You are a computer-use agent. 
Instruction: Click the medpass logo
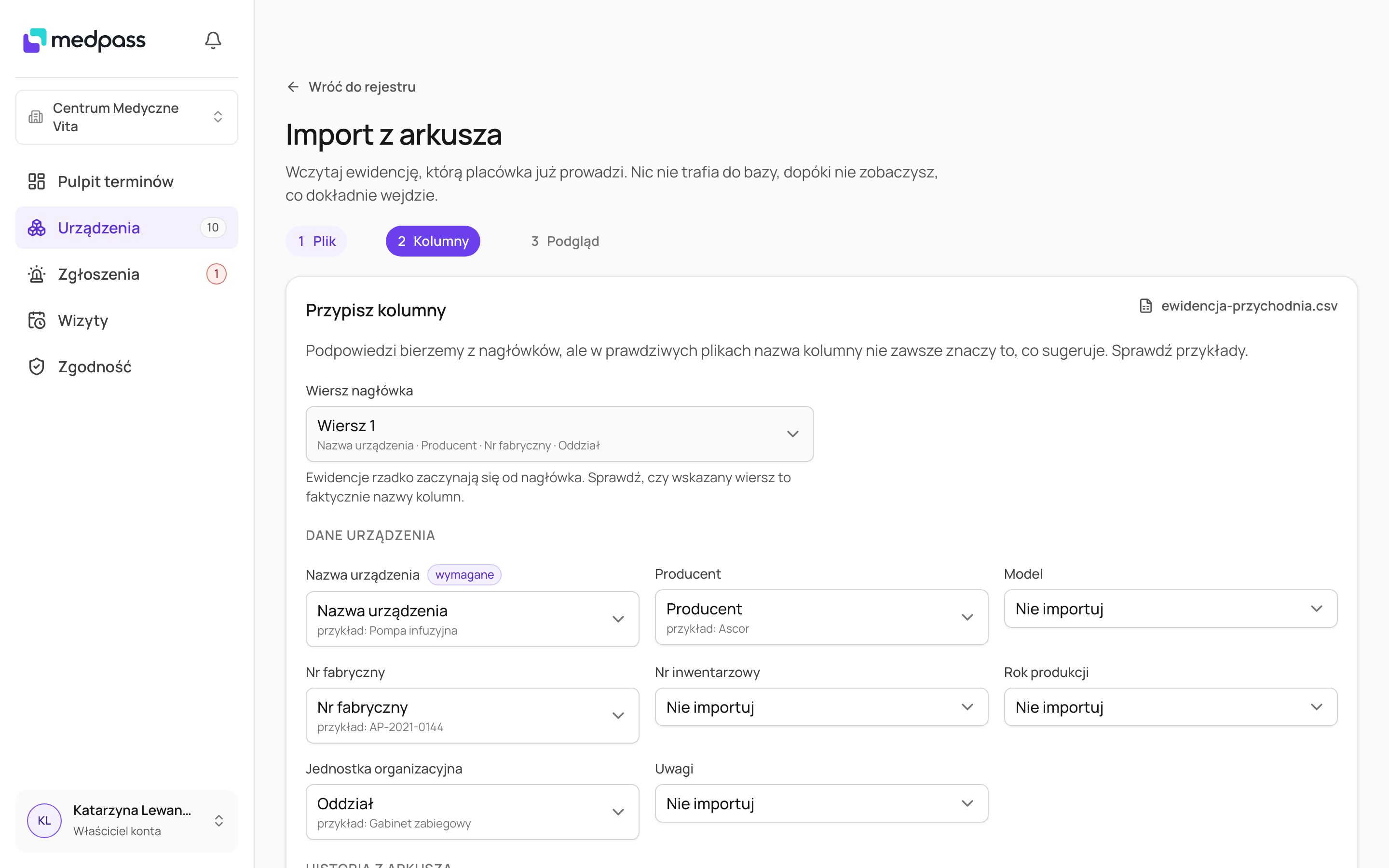(x=84, y=40)
